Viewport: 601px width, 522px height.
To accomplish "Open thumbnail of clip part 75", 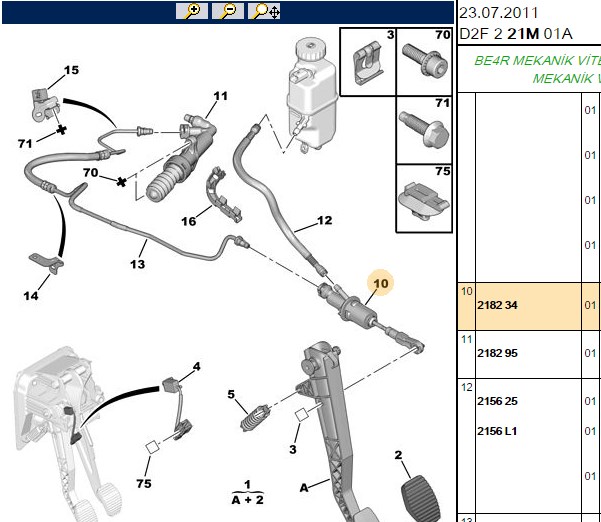I will (x=424, y=199).
